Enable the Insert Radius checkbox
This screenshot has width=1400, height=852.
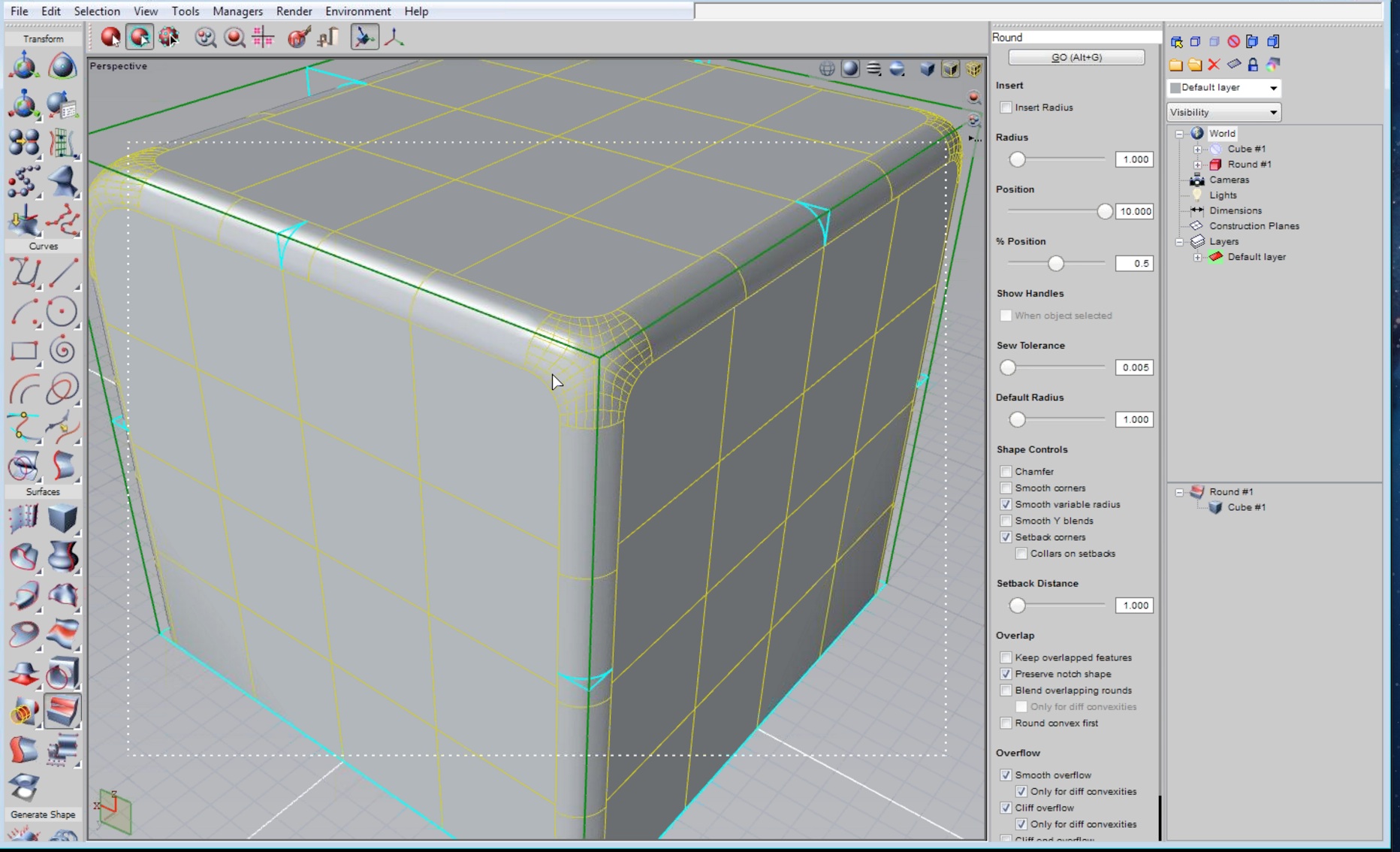1006,107
